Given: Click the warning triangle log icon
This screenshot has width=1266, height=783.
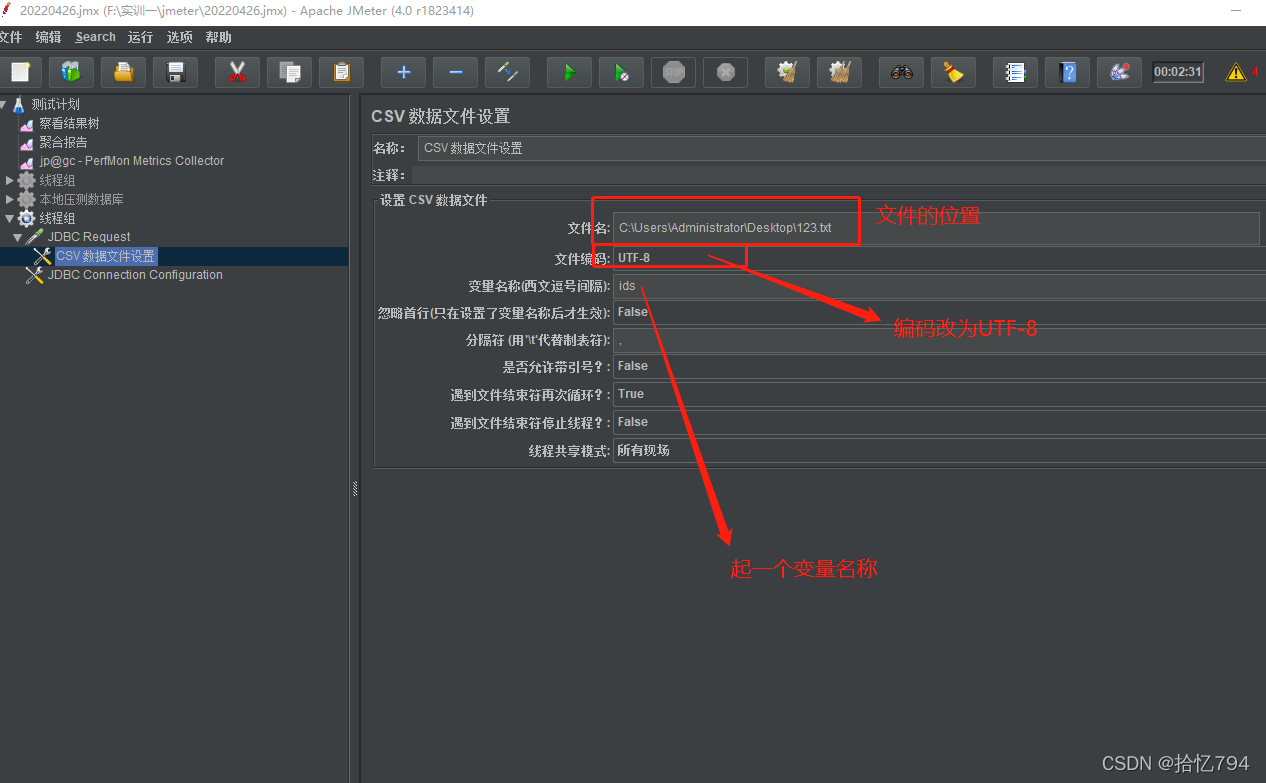Looking at the screenshot, I should click(x=1236, y=72).
